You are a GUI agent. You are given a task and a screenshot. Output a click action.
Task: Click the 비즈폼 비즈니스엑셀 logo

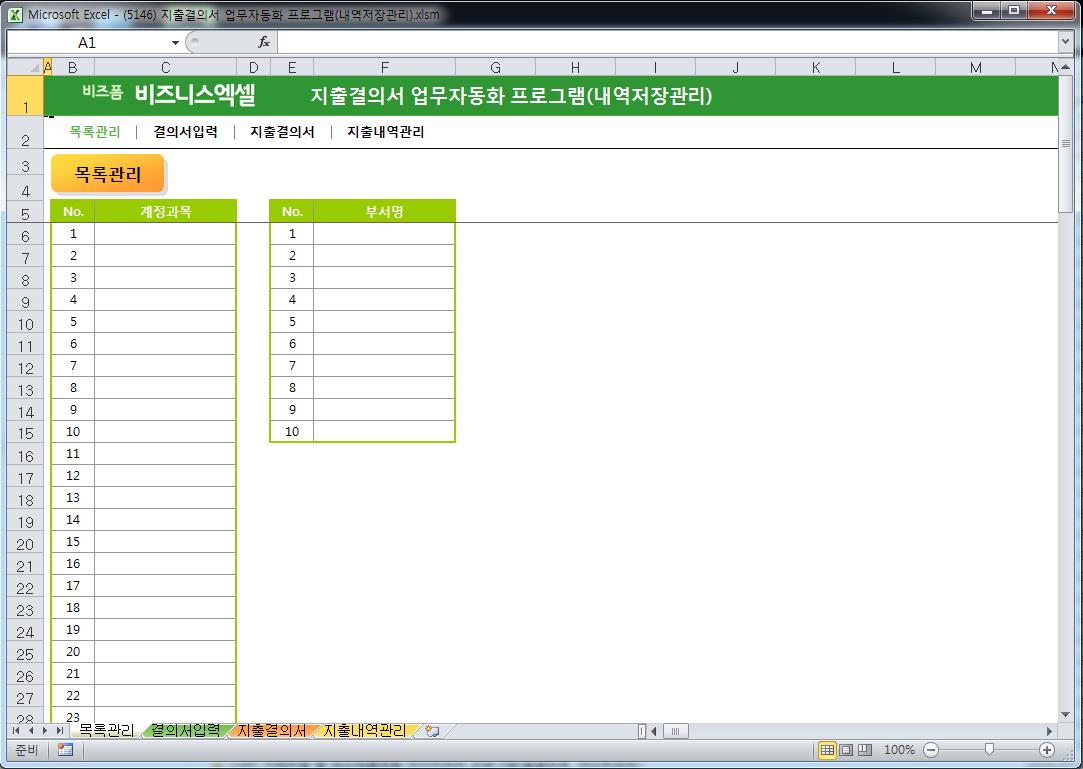169,93
